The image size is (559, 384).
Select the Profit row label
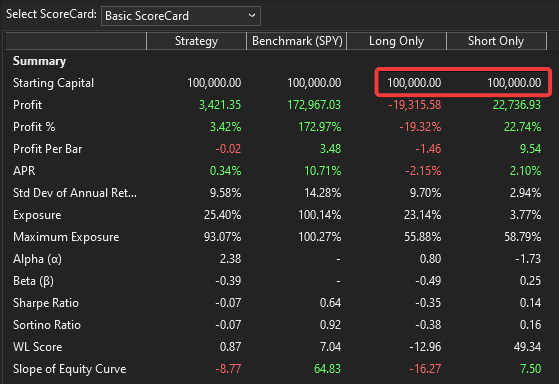(27, 105)
